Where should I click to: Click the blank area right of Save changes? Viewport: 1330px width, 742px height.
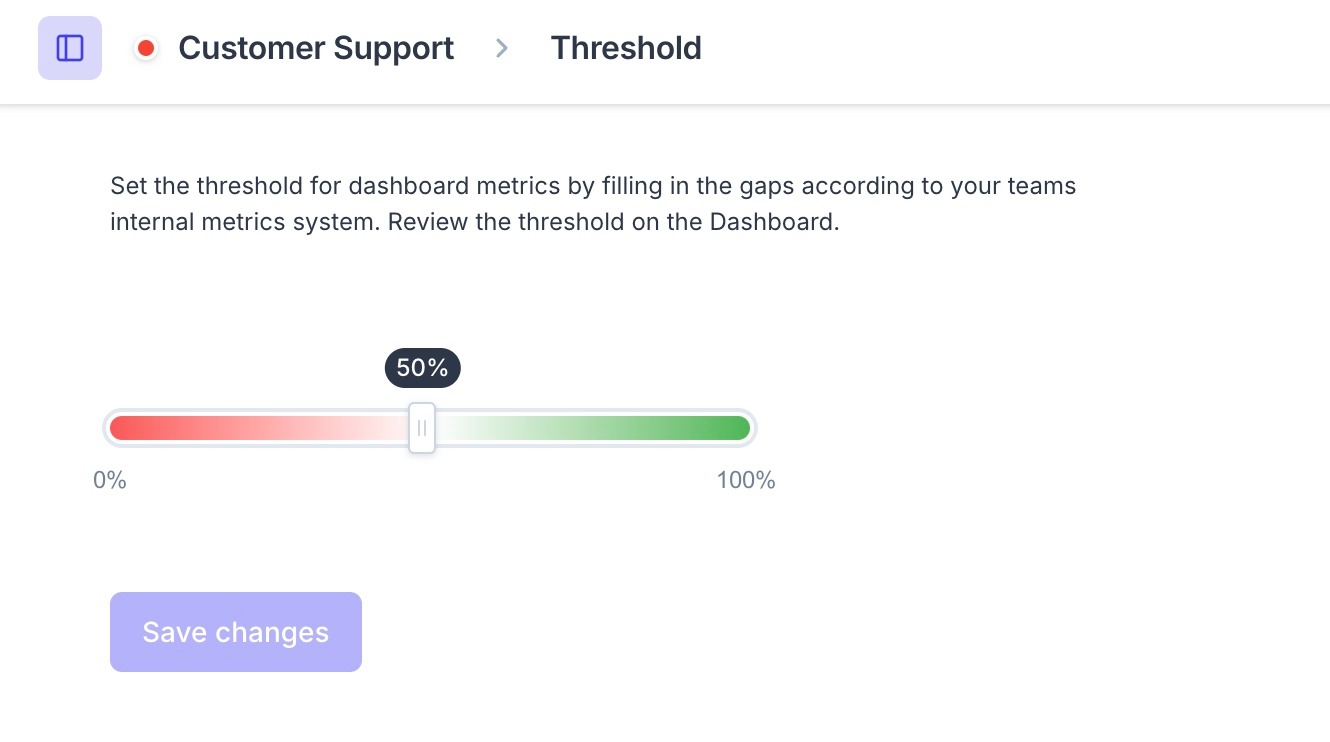click(800, 632)
